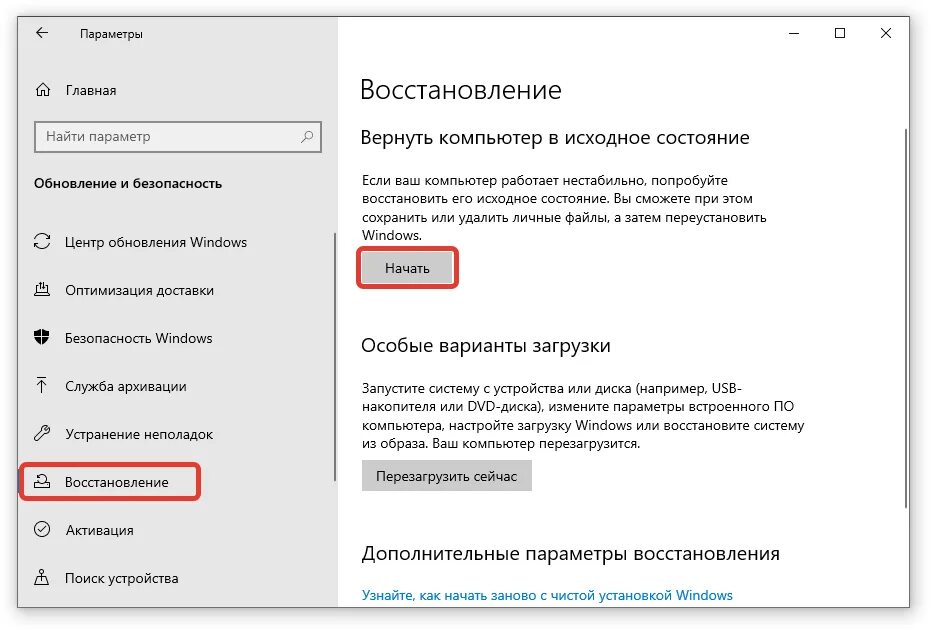This screenshot has height=630, width=931.
Task: Click Устранение неполадок wrench icon
Action: coord(42,433)
